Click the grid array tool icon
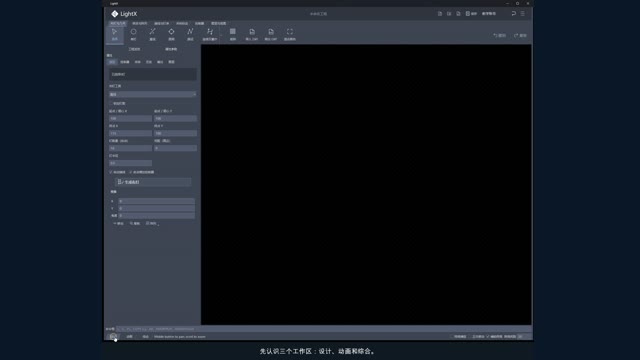Screen dimensions: 640x360 [233, 32]
